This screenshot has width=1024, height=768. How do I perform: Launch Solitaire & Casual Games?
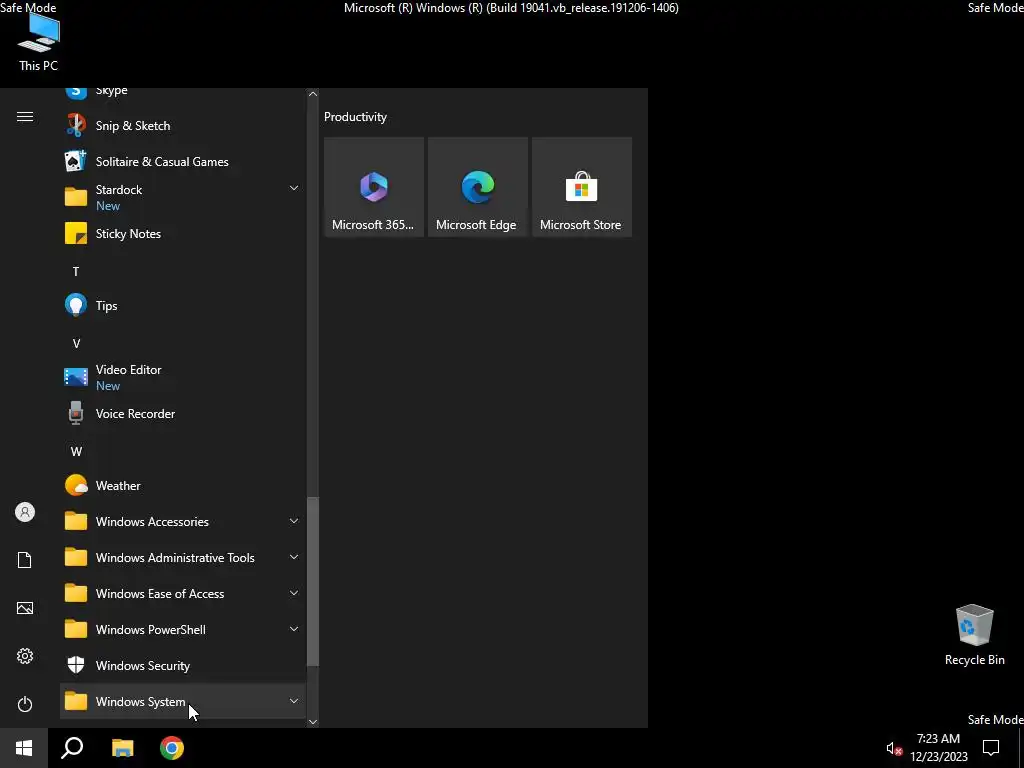183,161
